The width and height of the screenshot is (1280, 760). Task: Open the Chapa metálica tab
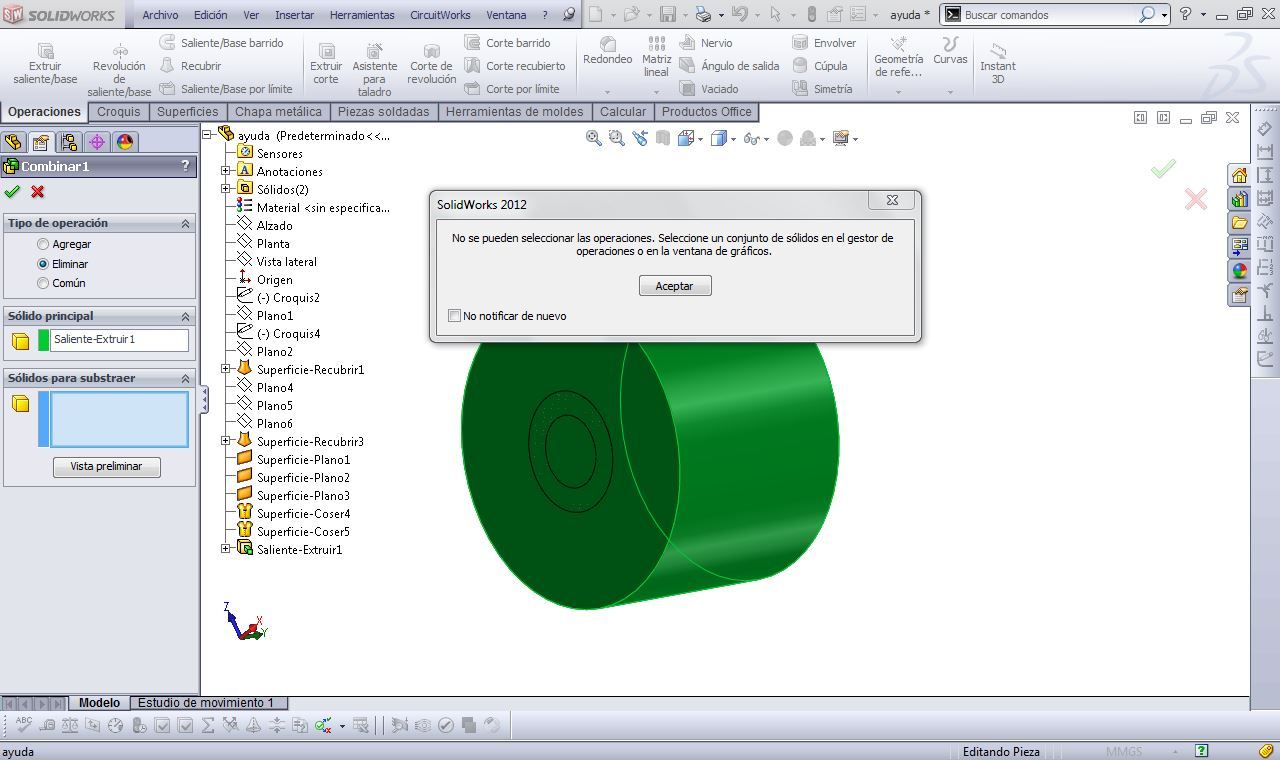[278, 112]
